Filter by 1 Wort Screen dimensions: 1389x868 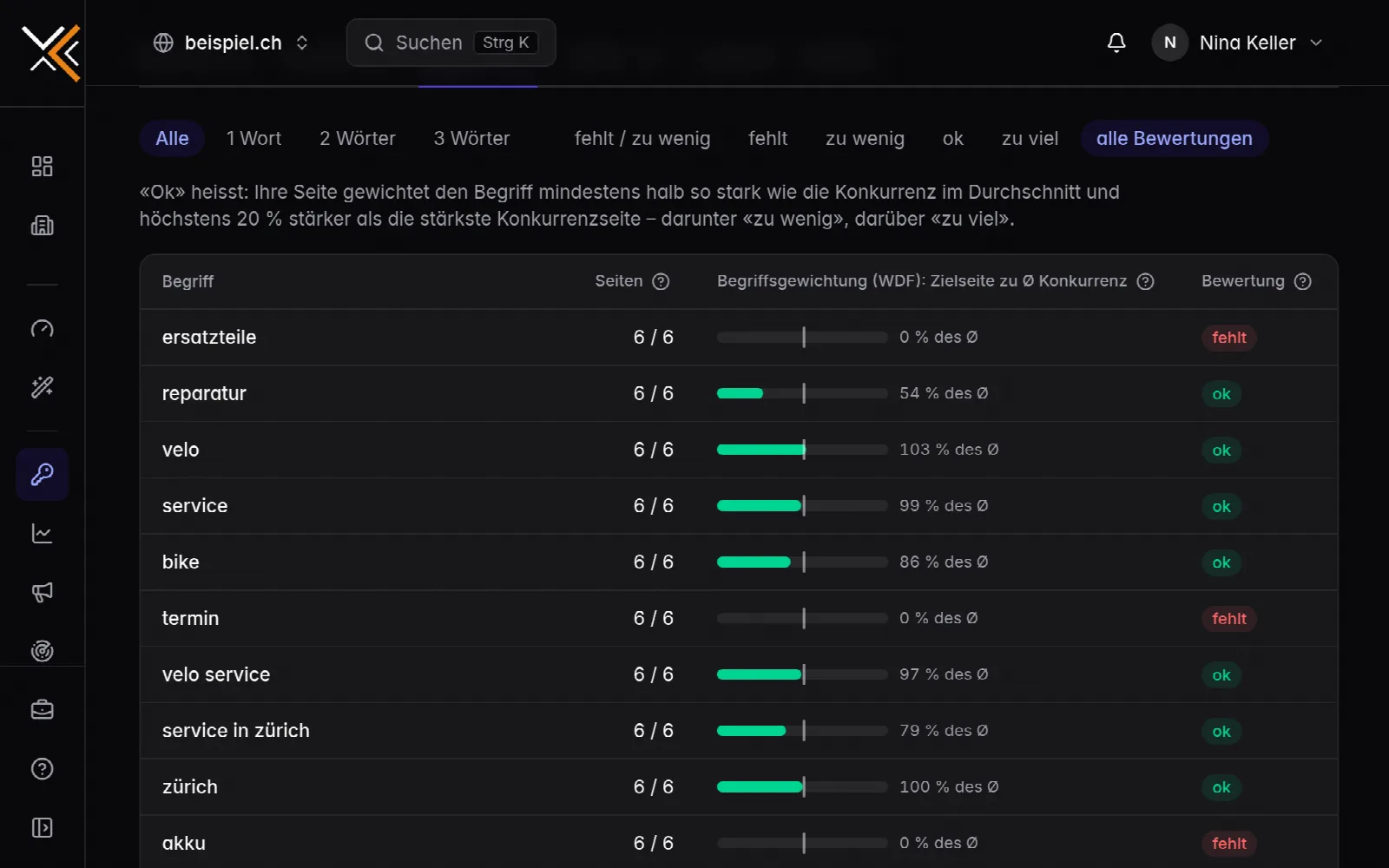pyautogui.click(x=253, y=139)
